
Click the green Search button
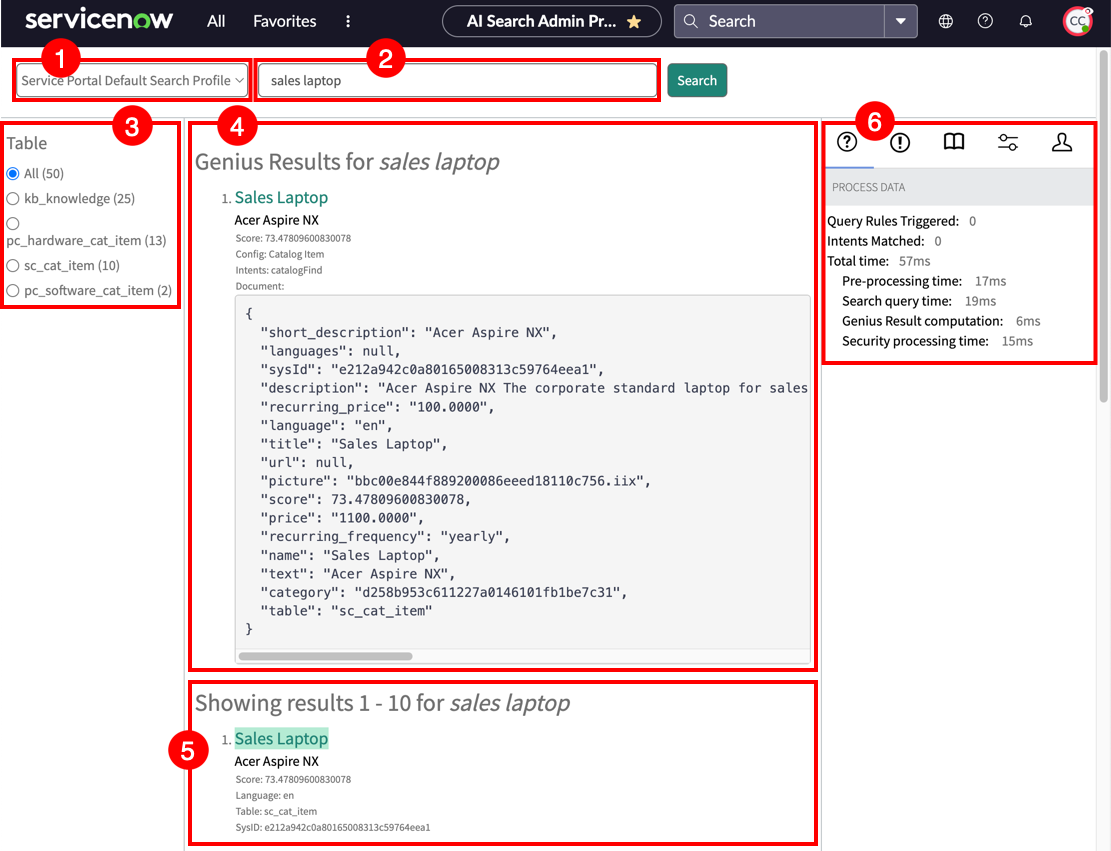[697, 80]
